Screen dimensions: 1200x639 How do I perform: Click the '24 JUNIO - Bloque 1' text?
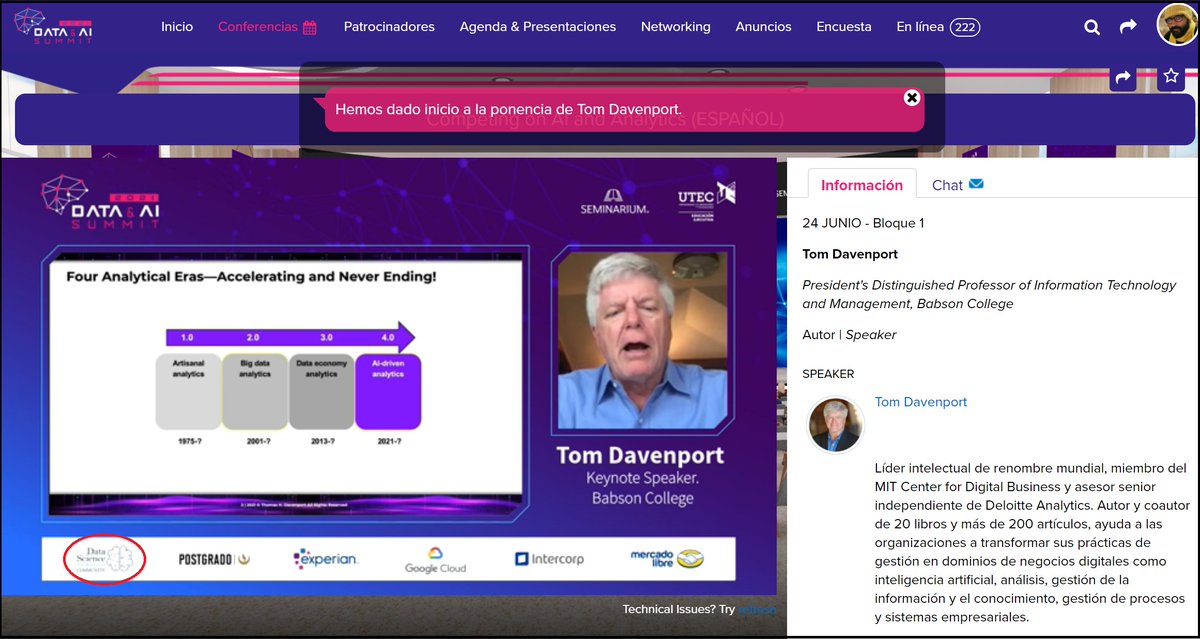[863, 223]
